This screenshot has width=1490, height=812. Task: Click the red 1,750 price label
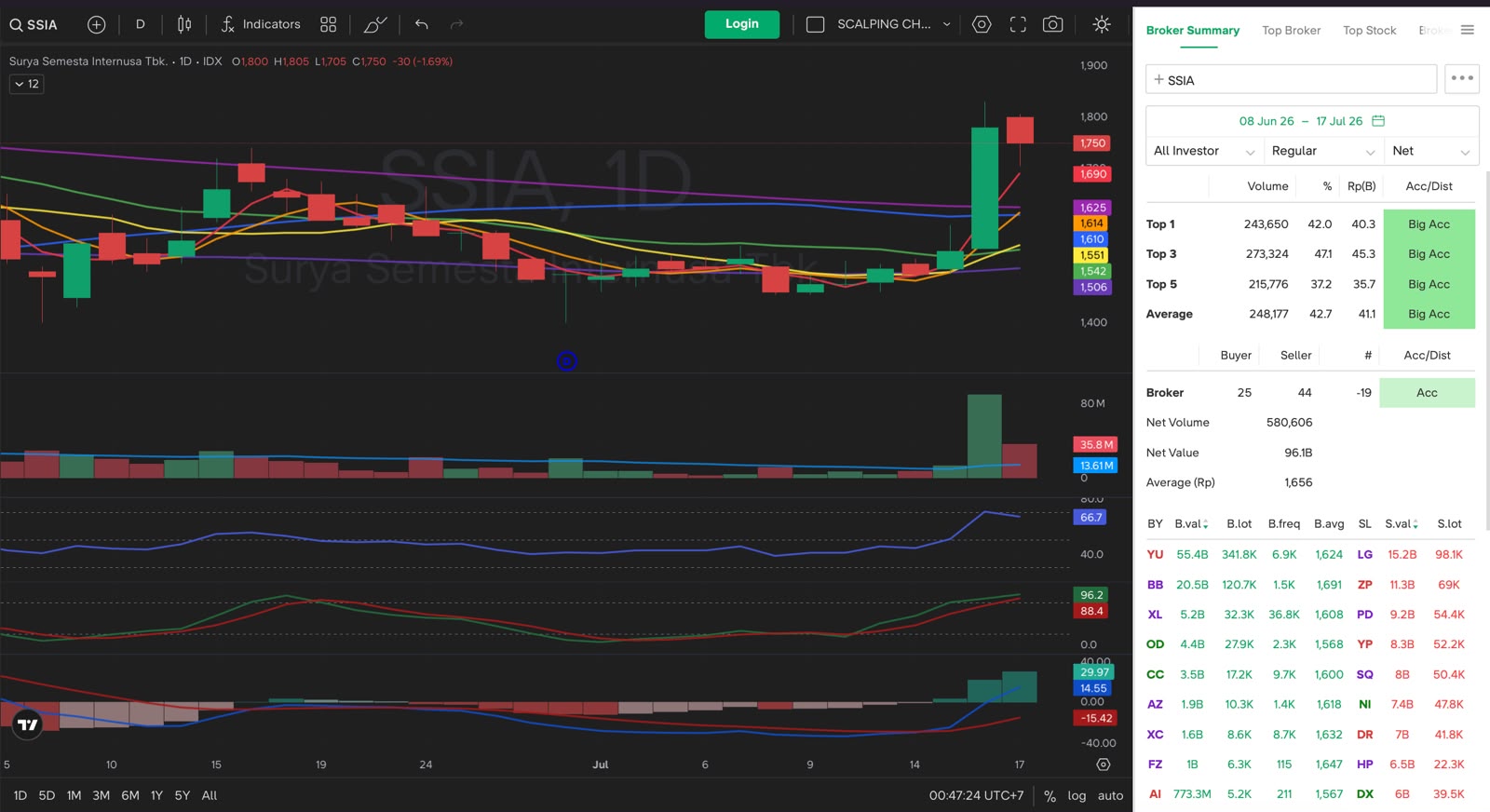tap(1093, 143)
